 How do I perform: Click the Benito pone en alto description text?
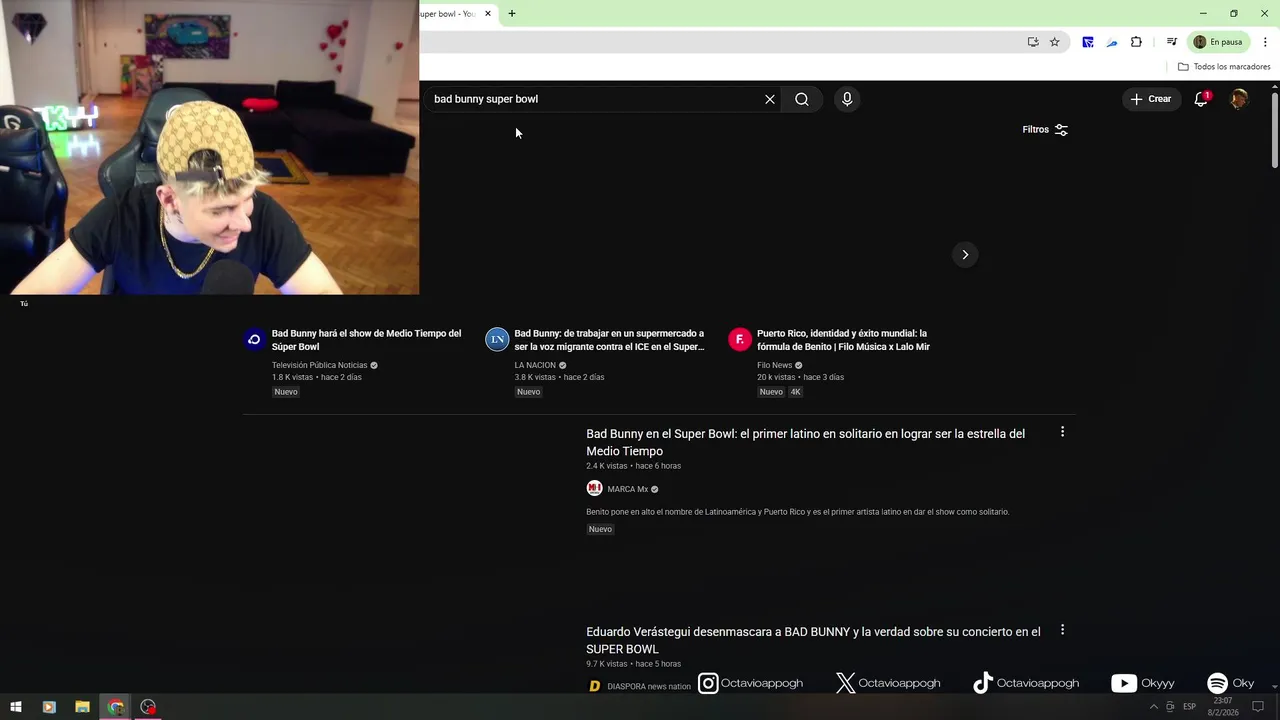point(798,512)
